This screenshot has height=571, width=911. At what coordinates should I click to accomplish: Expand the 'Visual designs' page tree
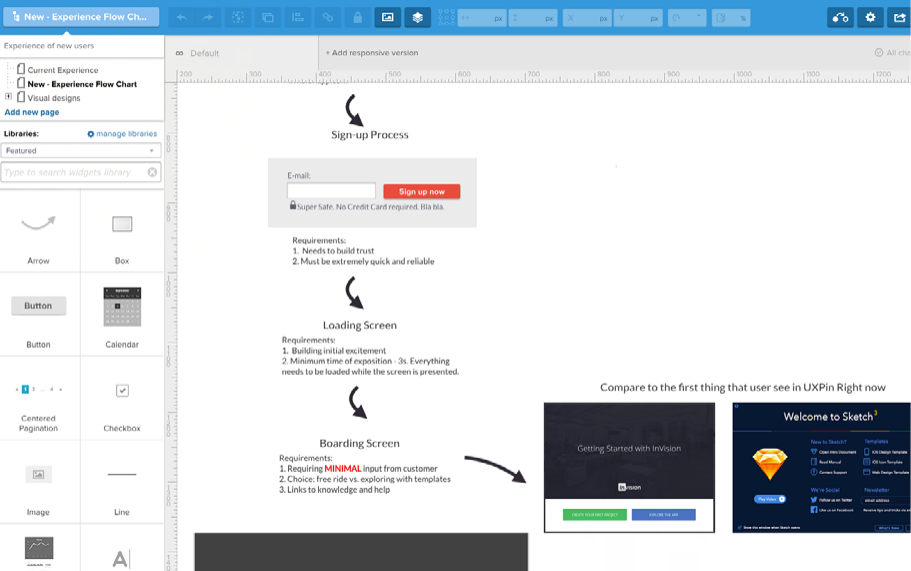click(8, 96)
